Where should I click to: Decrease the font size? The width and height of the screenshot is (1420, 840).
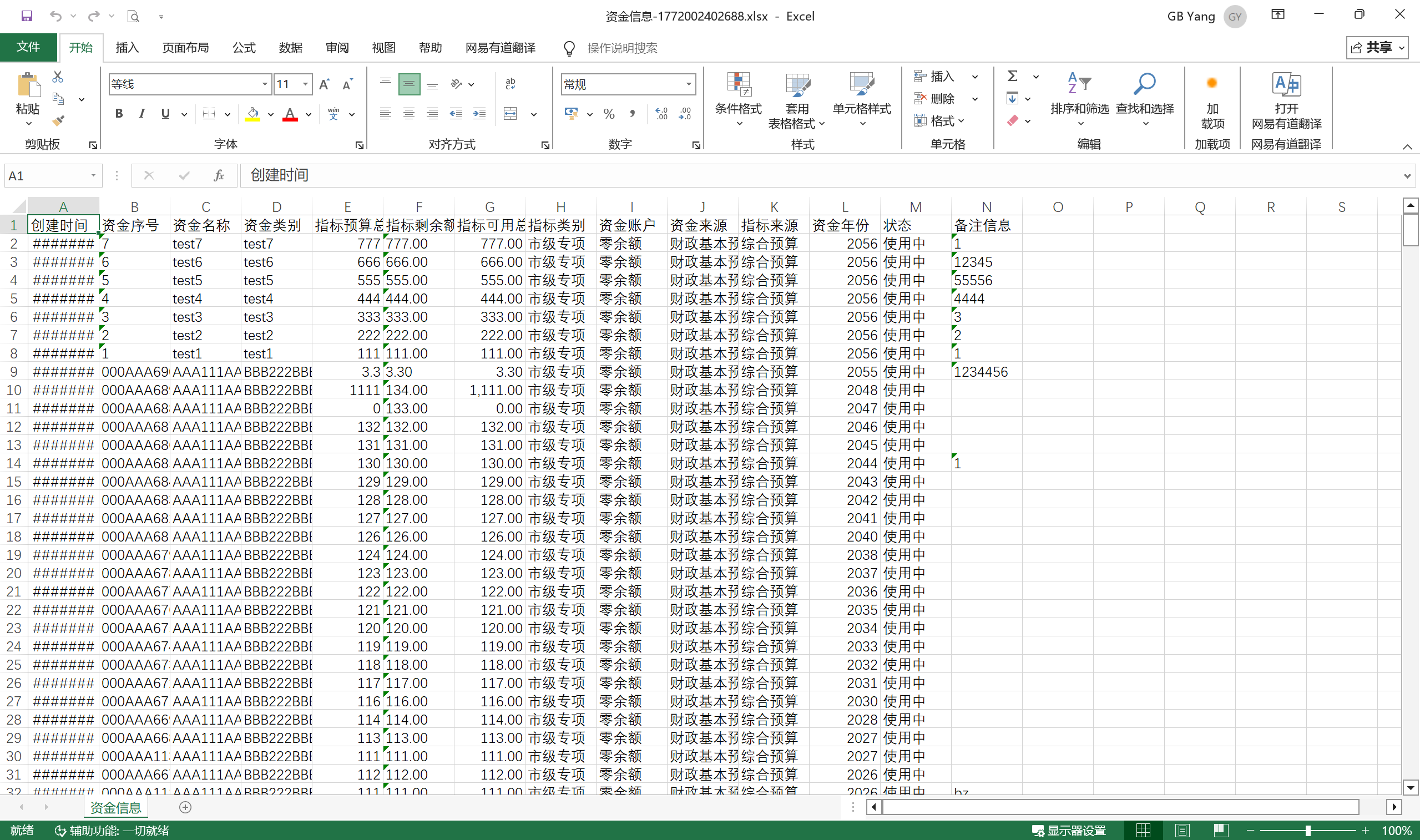348,84
